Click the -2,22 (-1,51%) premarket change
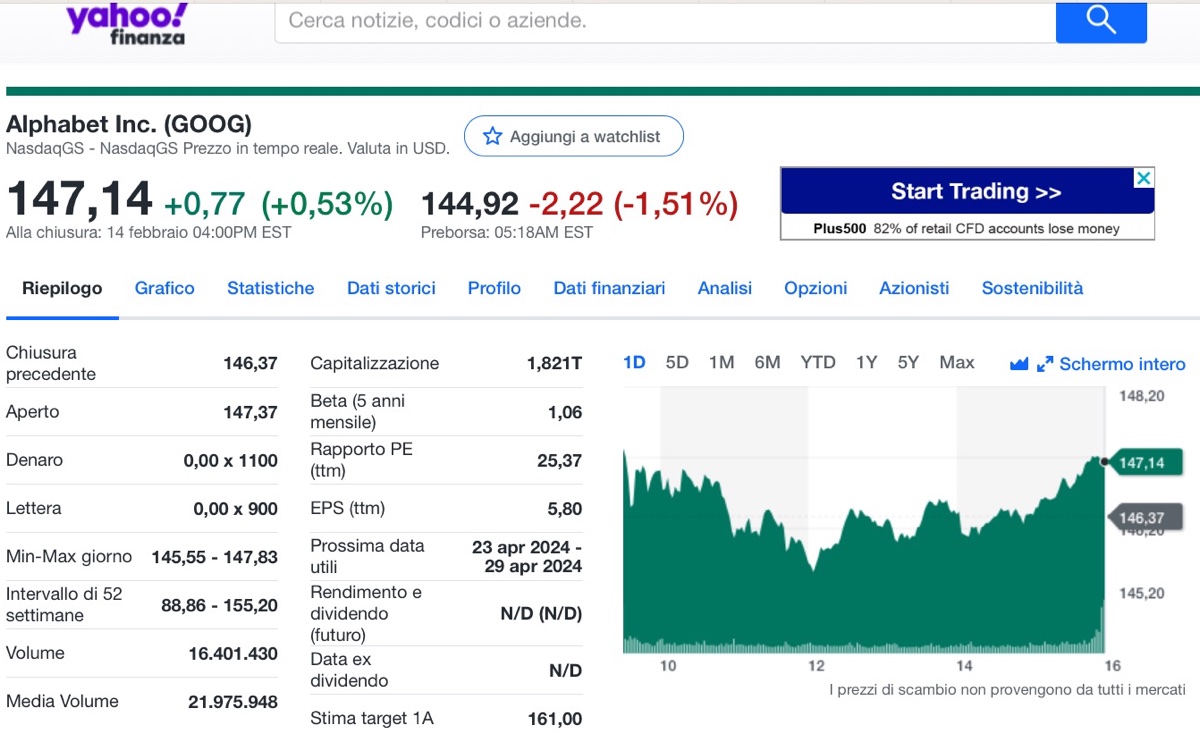The height and width of the screenshot is (734, 1200). pos(633,204)
